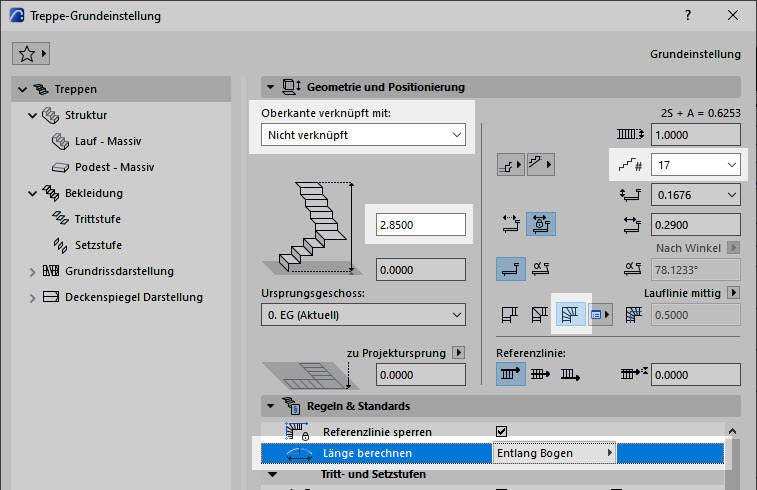Choose the winder landing turning type

click(540, 315)
